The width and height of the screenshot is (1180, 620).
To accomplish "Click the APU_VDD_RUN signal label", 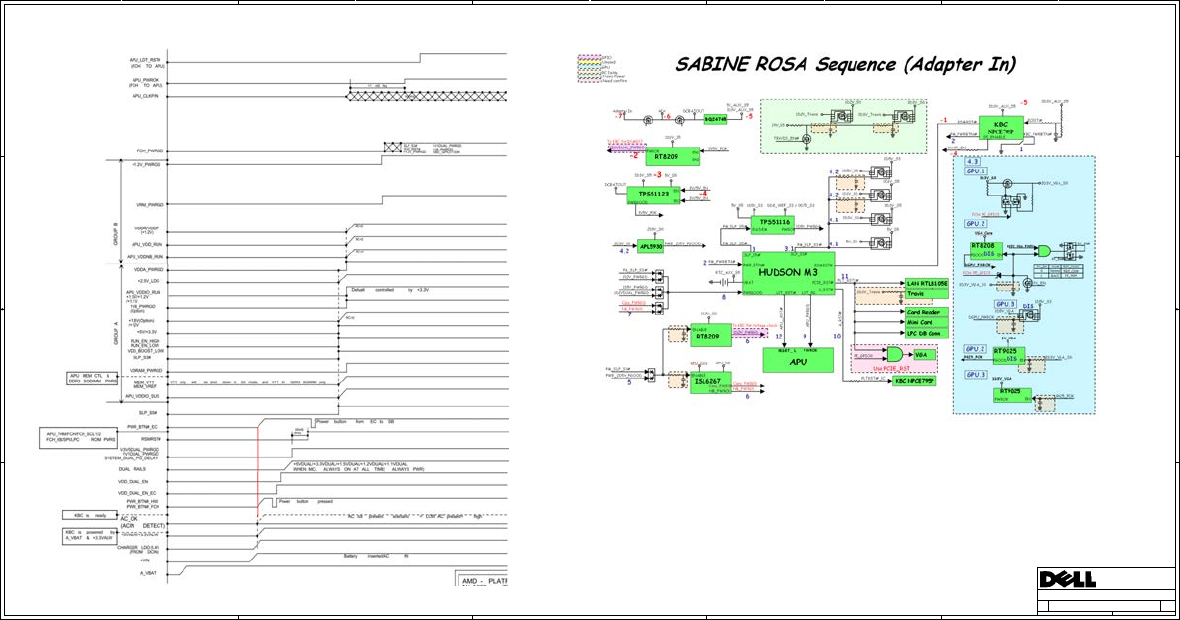I will point(147,245).
